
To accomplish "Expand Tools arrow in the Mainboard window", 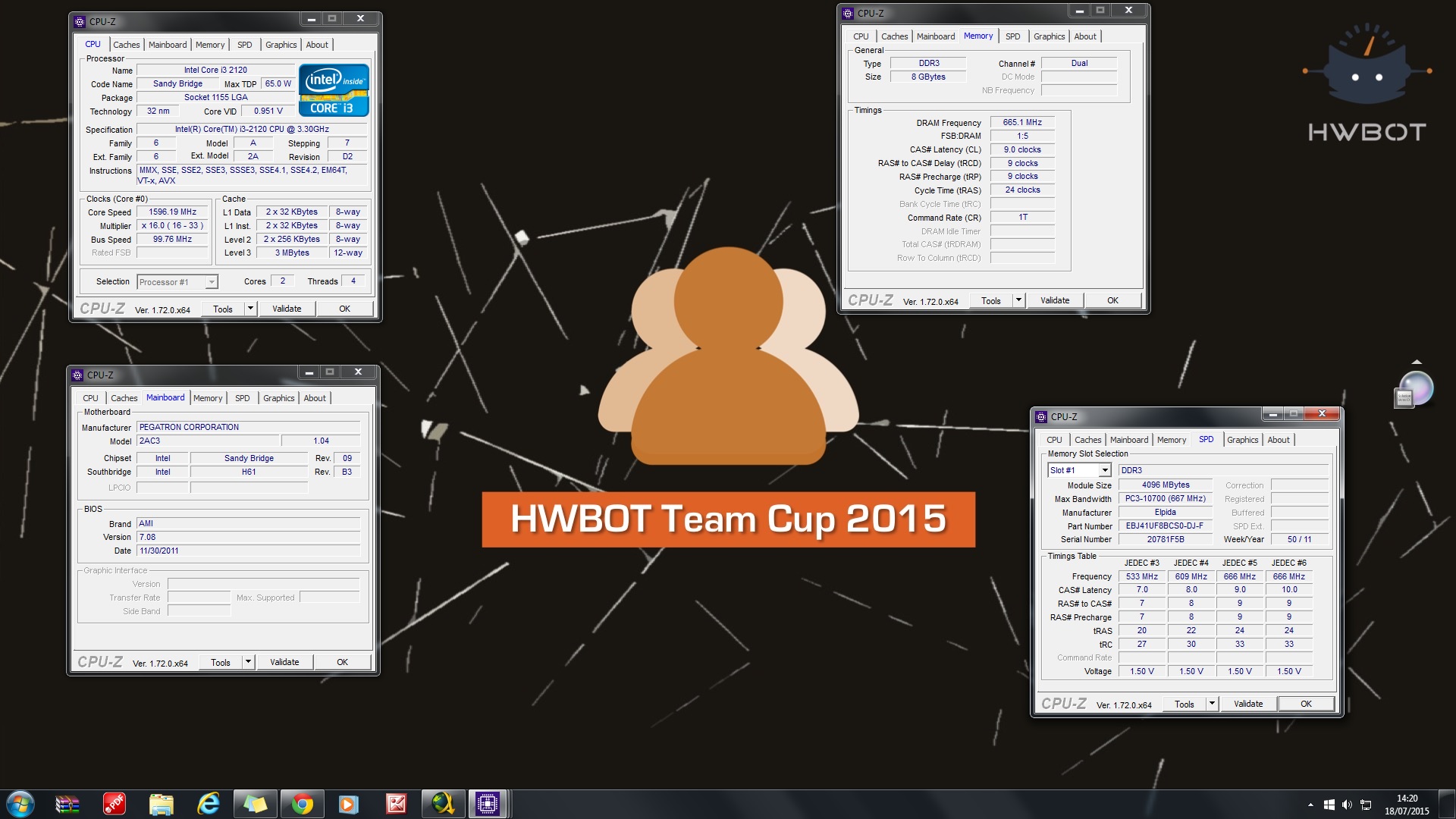I will click(x=249, y=662).
